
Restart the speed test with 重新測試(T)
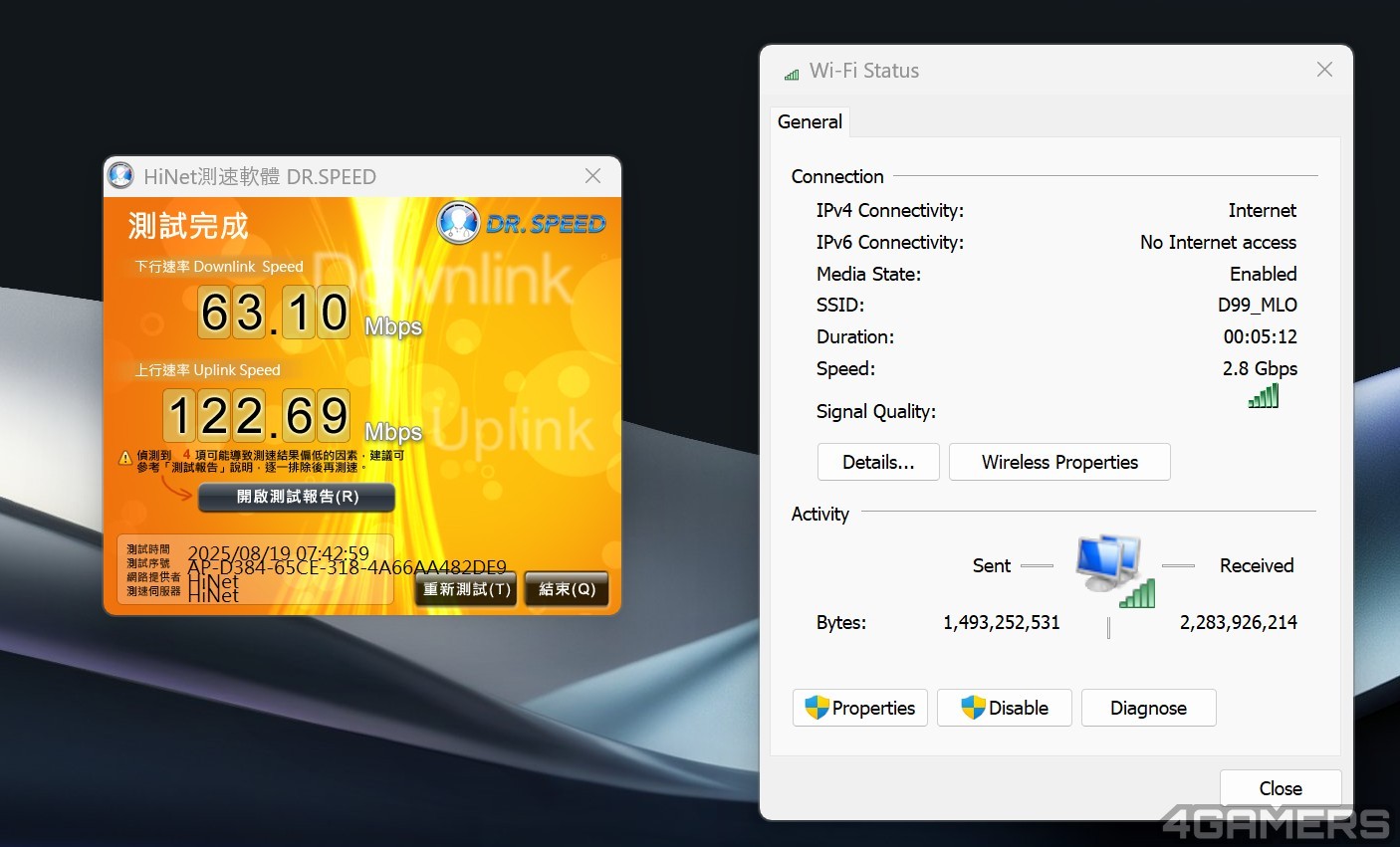pos(467,589)
